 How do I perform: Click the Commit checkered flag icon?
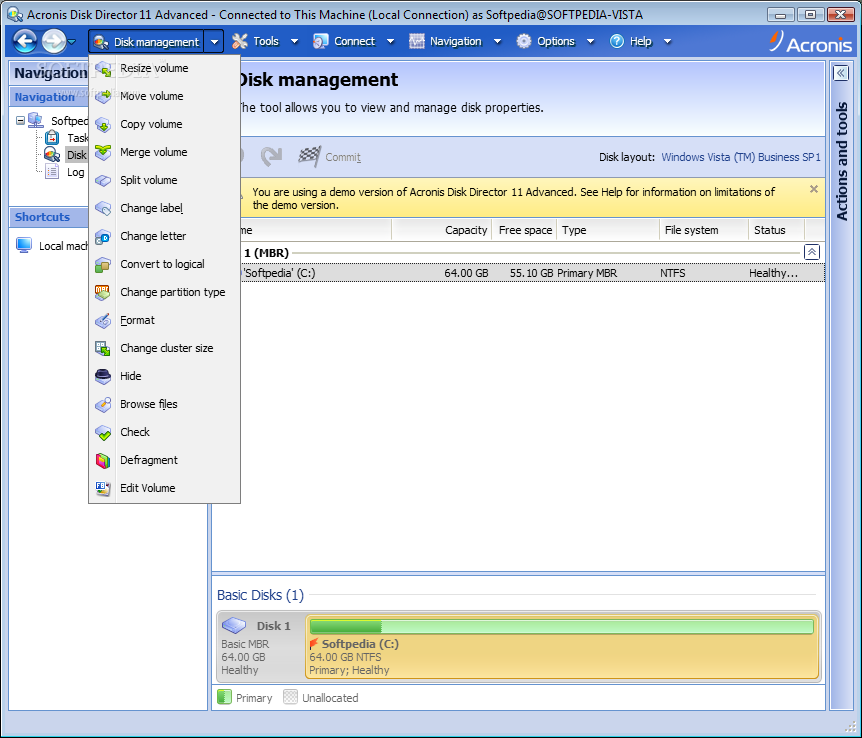tap(310, 157)
